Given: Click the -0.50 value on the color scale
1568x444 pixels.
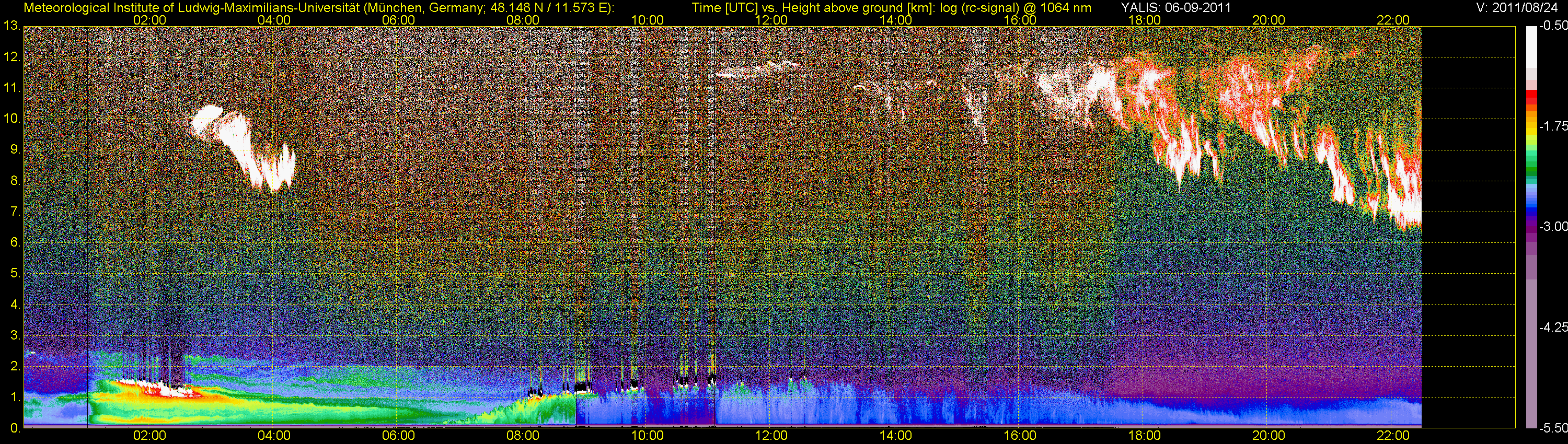Looking at the screenshot, I should 1553,26.
